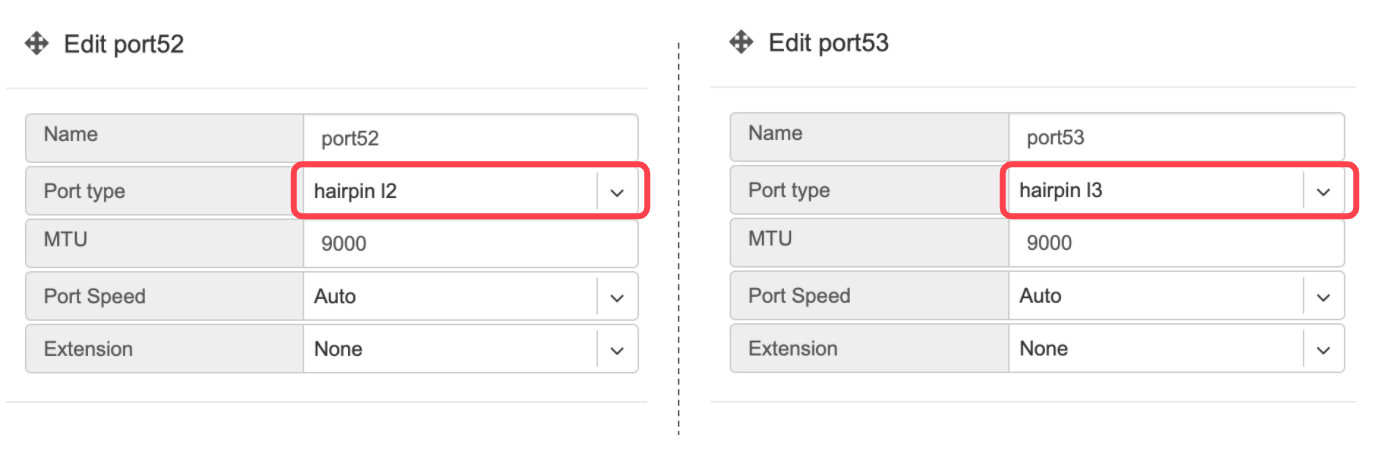Viewport: 1390px width, 452px height.
Task: Expand port53 Port Speed Auto dropdown
Action: (x=1177, y=296)
